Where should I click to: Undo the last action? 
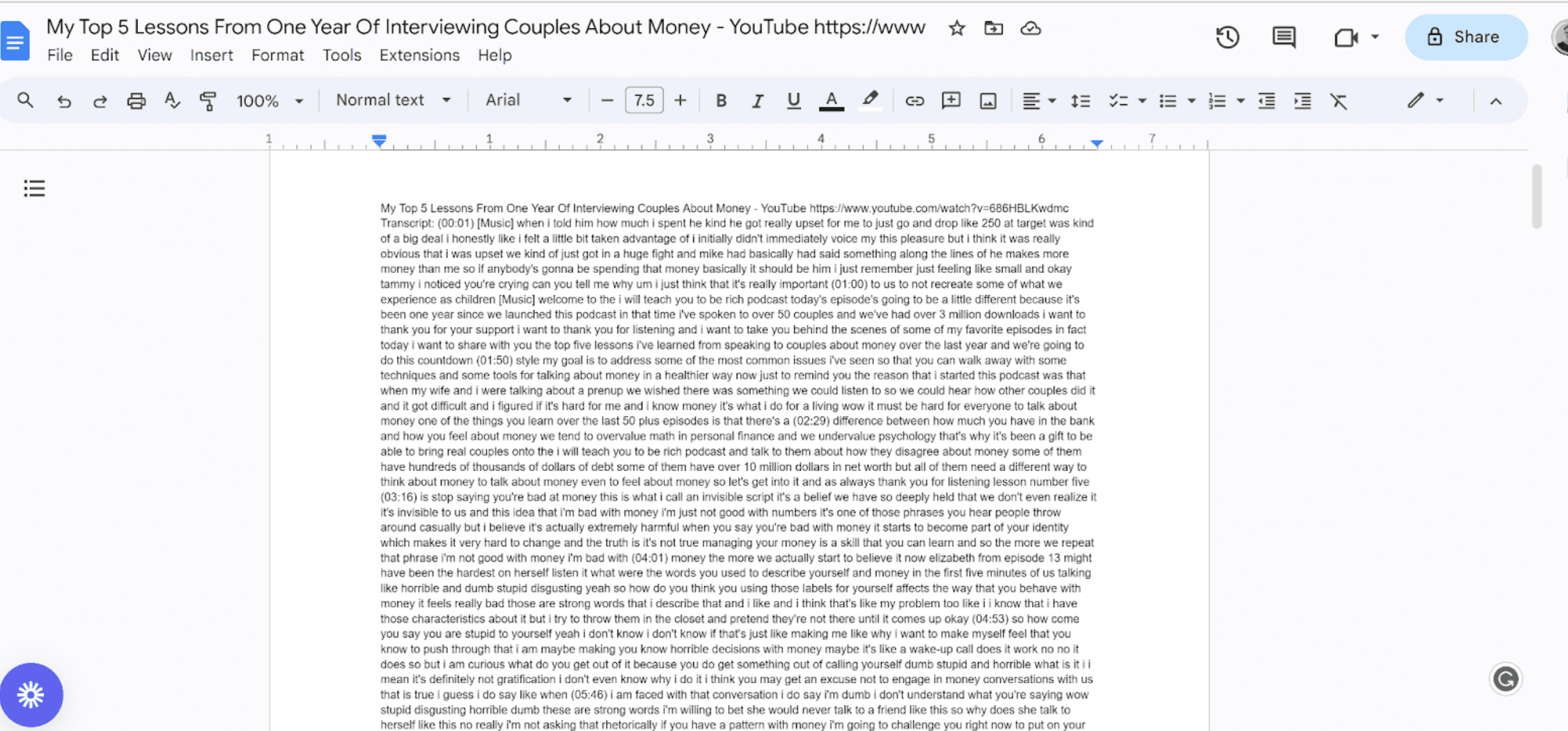click(x=64, y=101)
